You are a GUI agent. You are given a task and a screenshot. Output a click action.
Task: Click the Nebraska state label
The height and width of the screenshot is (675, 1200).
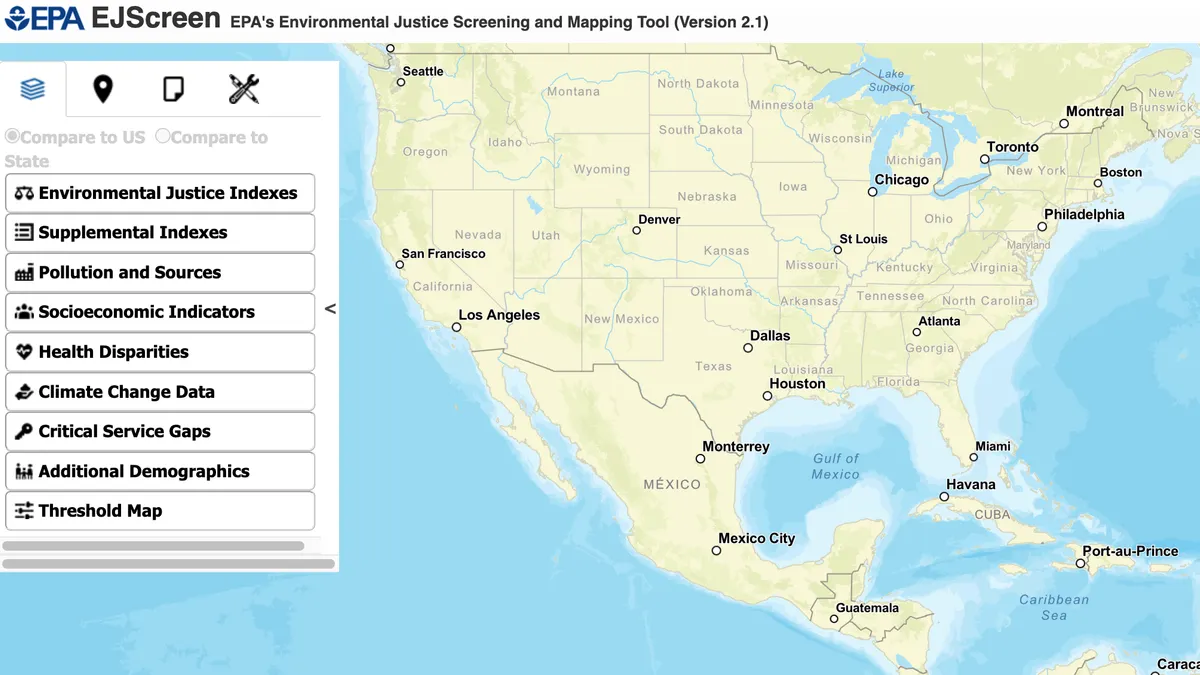(x=707, y=197)
